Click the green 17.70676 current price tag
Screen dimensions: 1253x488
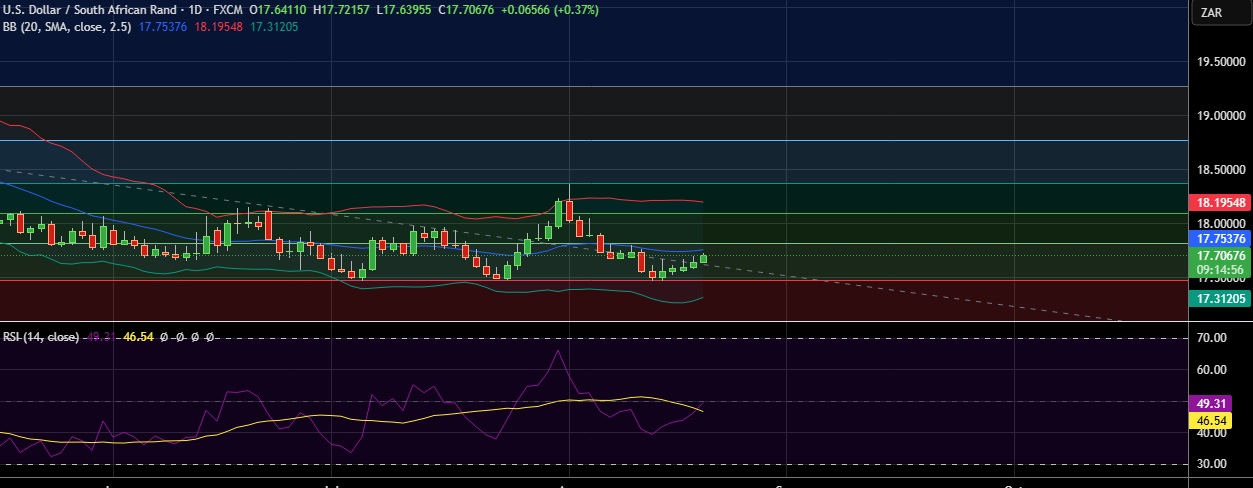click(1220, 256)
